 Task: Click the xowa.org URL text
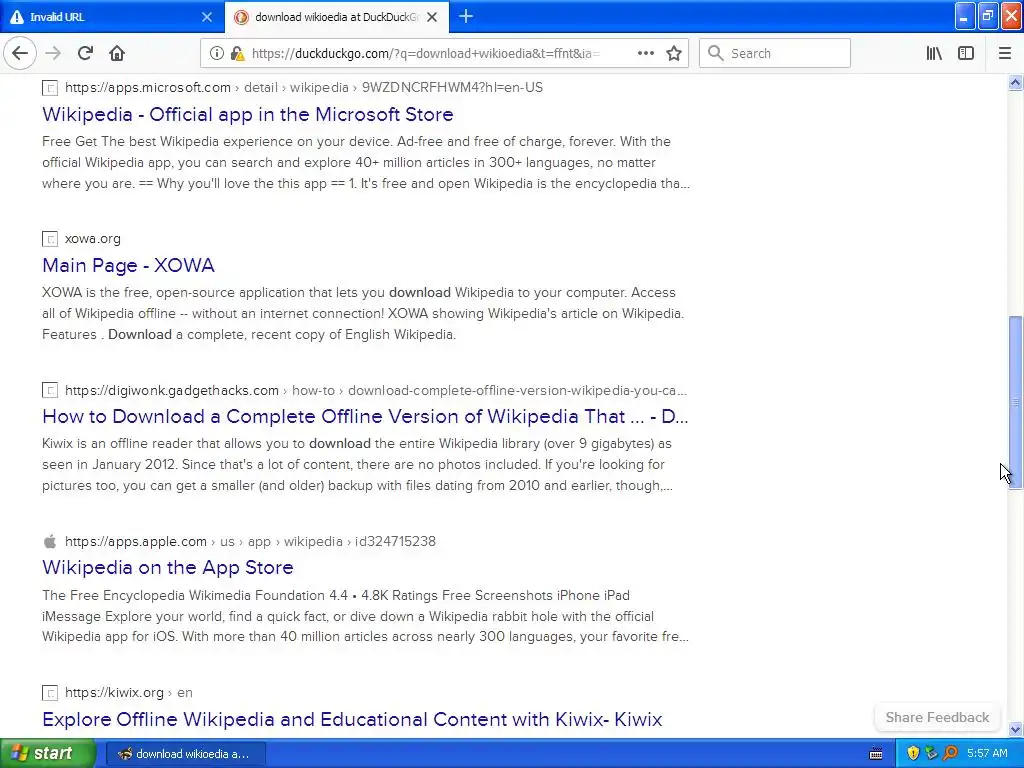[93, 238]
